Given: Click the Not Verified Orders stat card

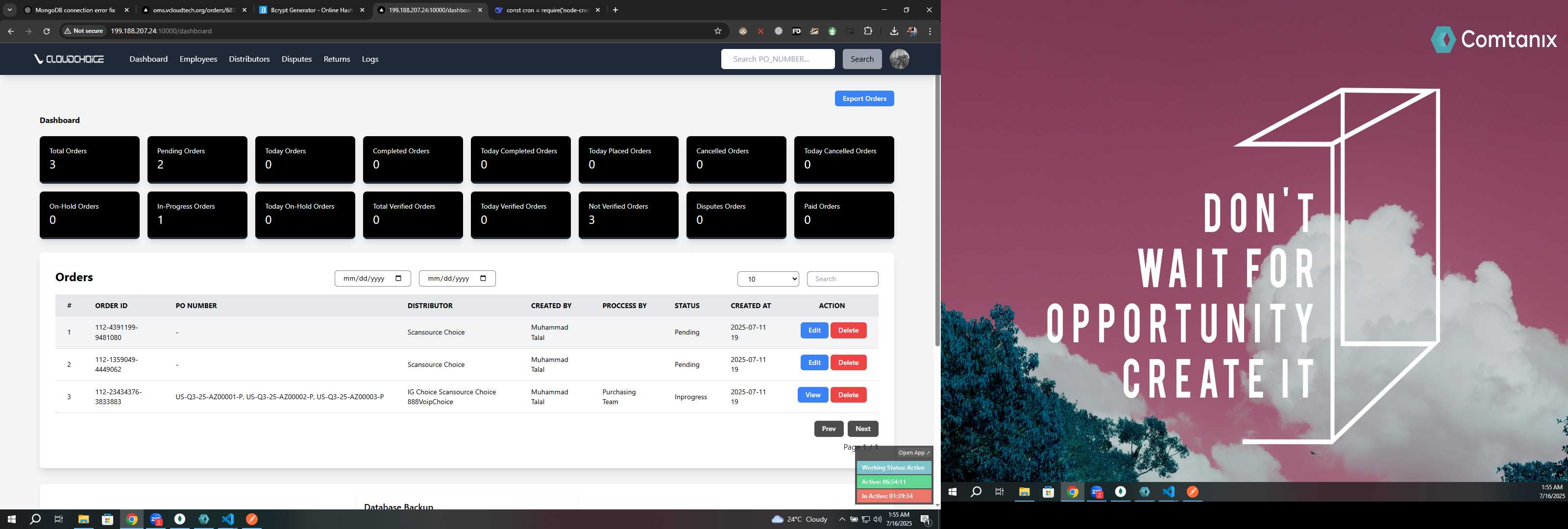Looking at the screenshot, I should pyautogui.click(x=628, y=215).
